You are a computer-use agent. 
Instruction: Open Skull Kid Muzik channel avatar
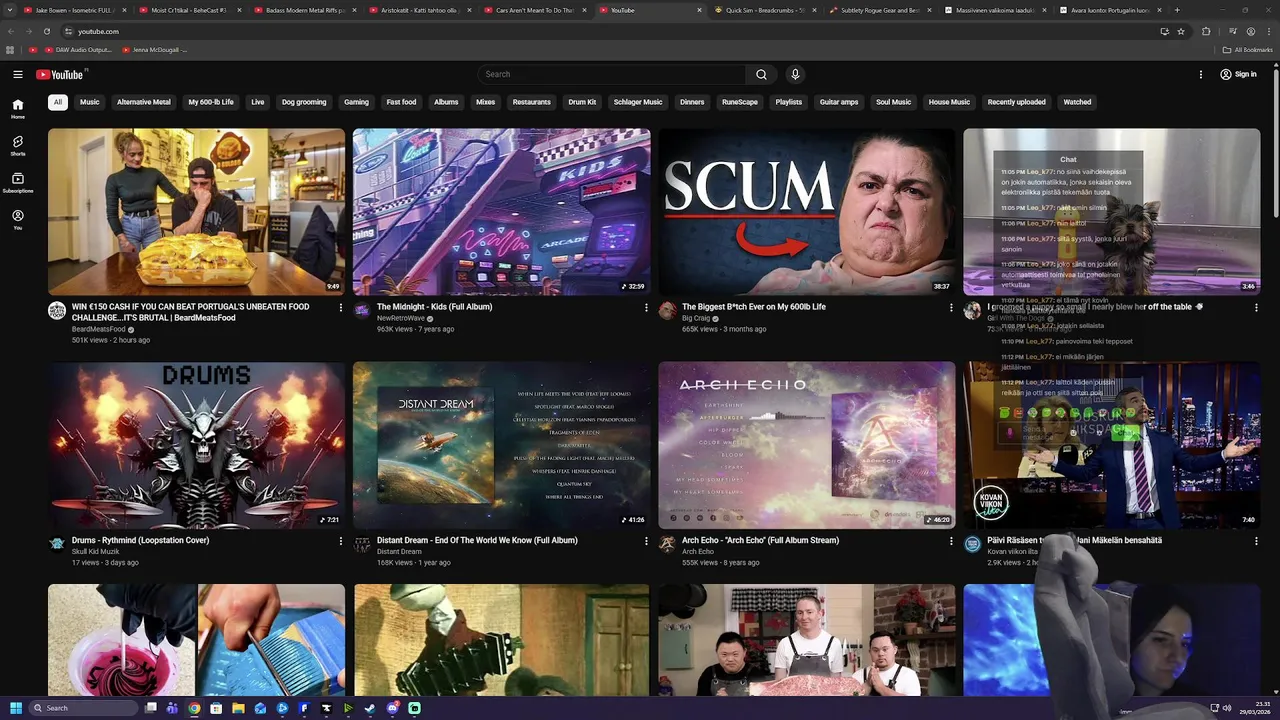[57, 544]
